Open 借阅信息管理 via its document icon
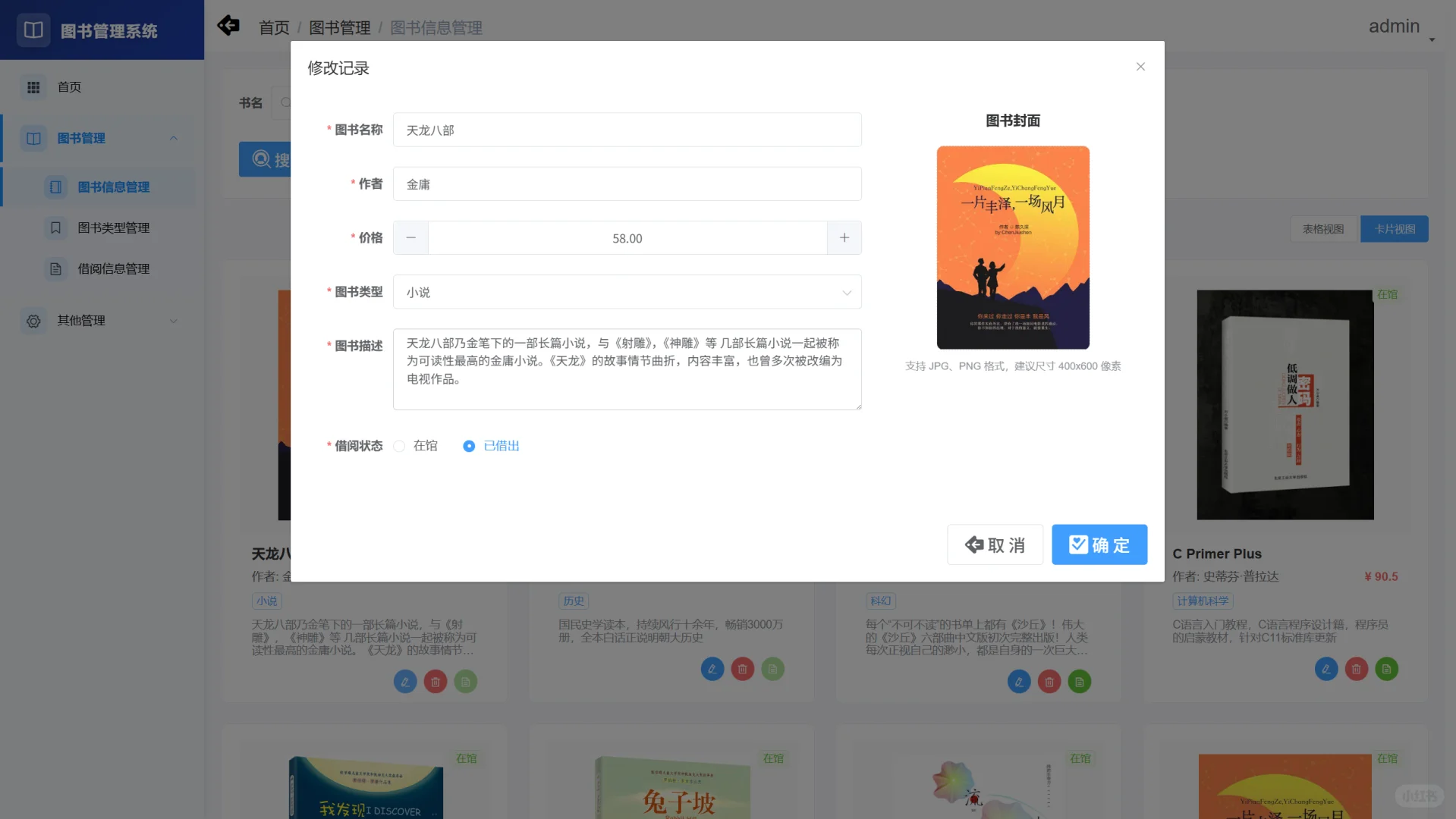1456x819 pixels. coord(56,268)
